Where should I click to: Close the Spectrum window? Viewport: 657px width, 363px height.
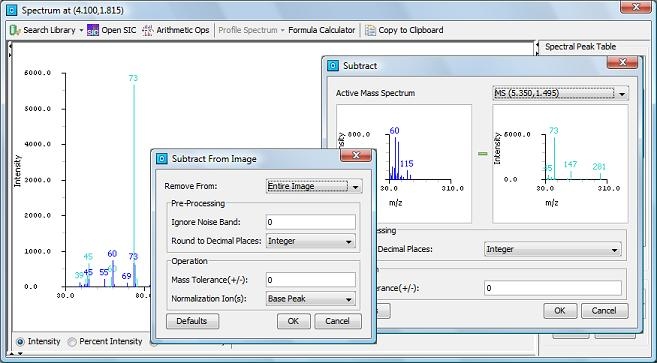pyautogui.click(x=636, y=7)
